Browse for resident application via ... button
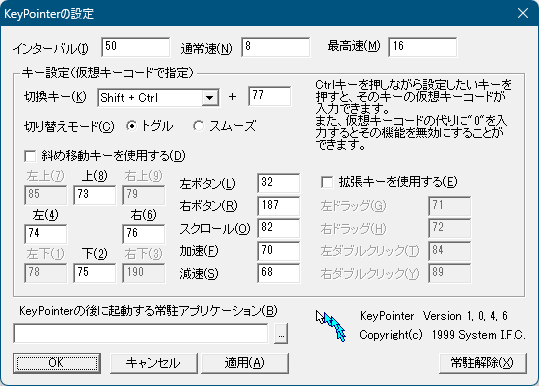Screen dimensions: 539x386 coord(281,333)
